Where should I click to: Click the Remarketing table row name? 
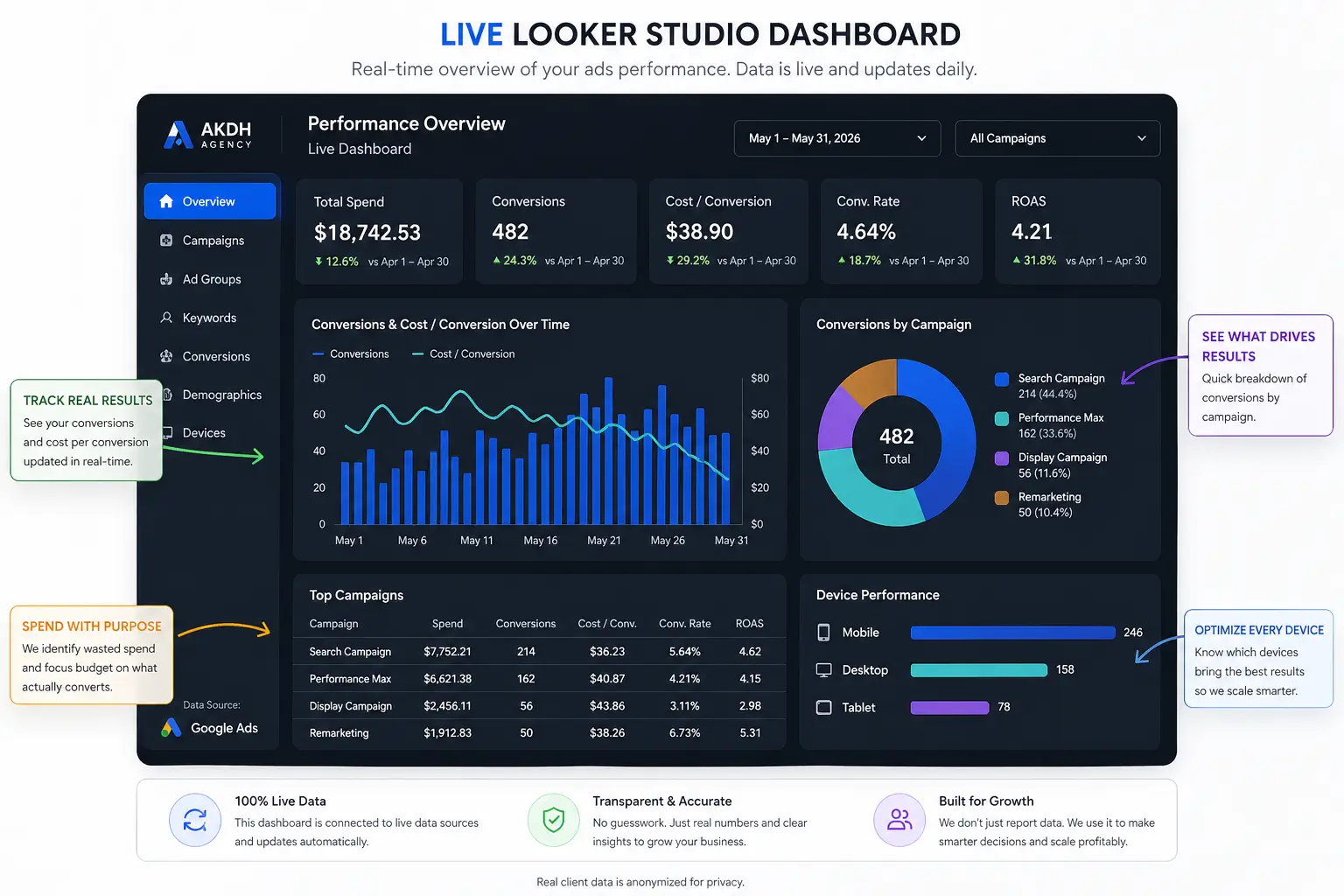339,733
